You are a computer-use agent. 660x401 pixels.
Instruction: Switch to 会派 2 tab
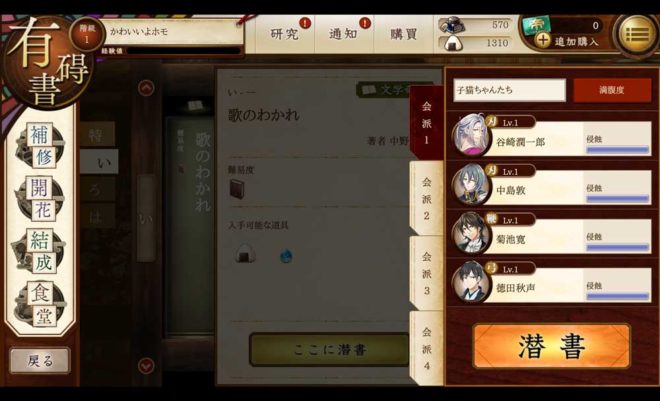pos(426,198)
